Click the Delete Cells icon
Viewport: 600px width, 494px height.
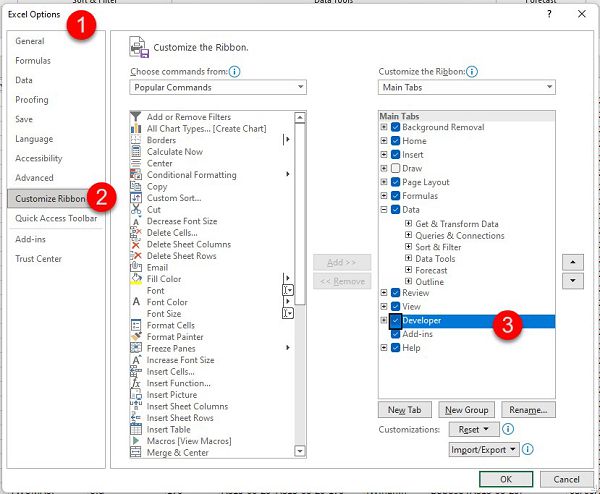(135, 232)
